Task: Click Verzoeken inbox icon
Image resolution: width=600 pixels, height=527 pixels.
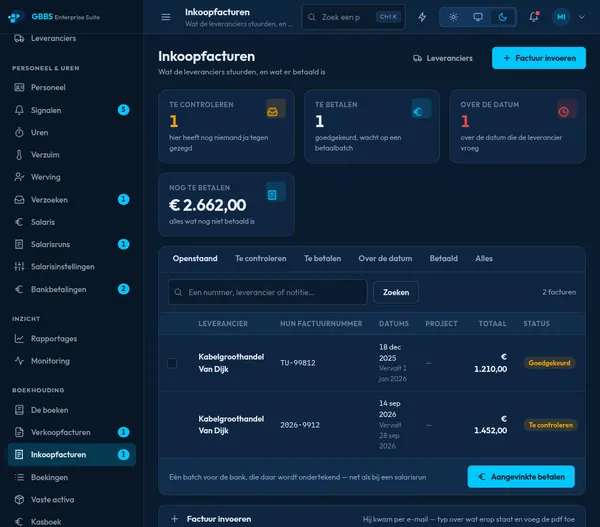Action: coord(19,200)
